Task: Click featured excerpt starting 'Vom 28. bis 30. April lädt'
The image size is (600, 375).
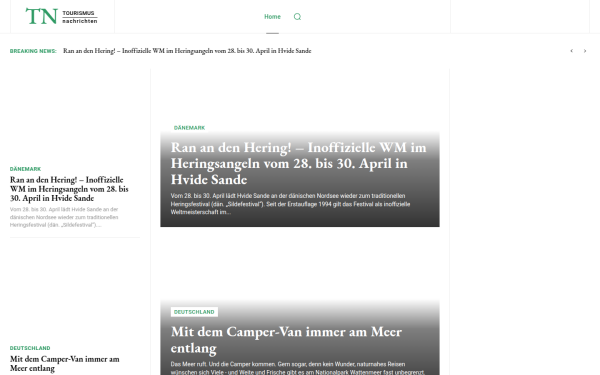Action: [290, 204]
